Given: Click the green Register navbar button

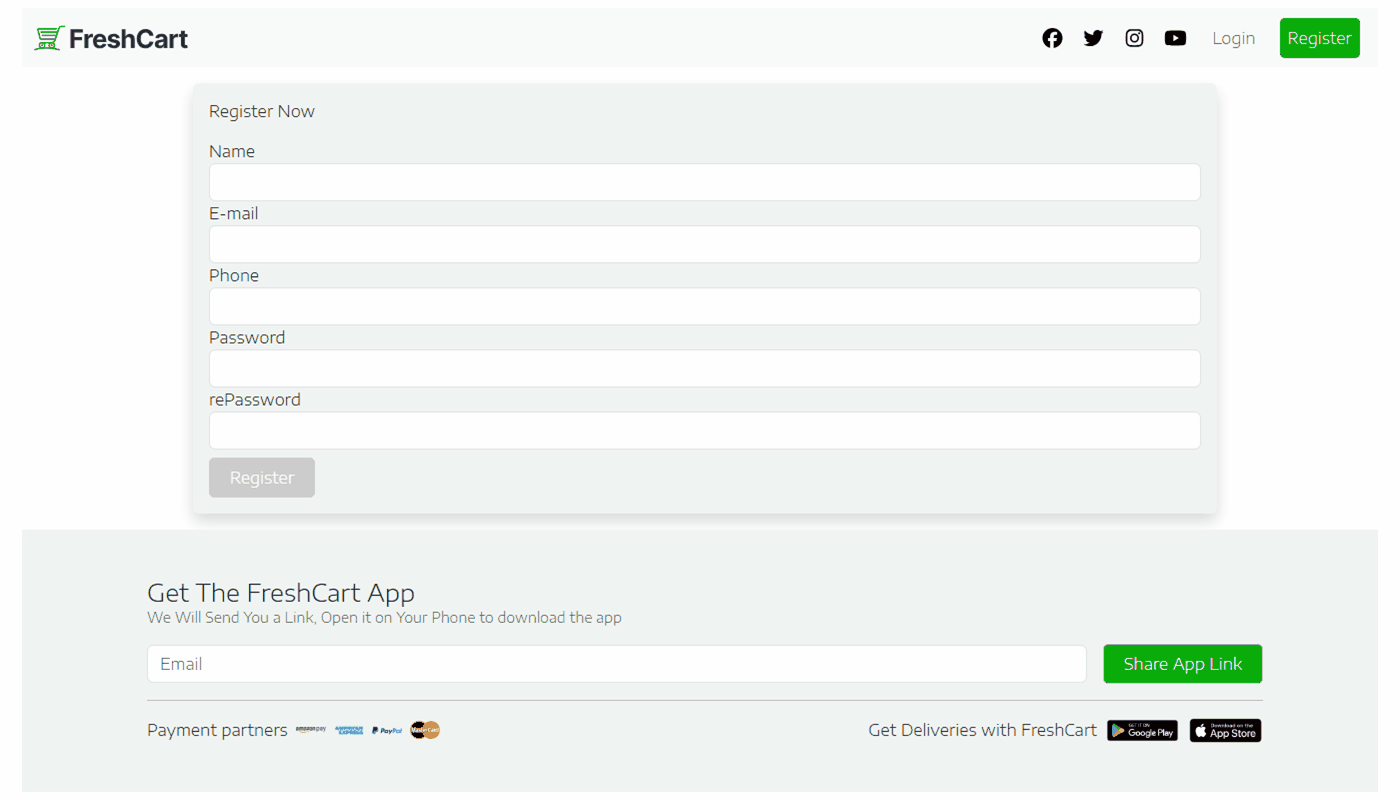Looking at the screenshot, I should [1319, 38].
